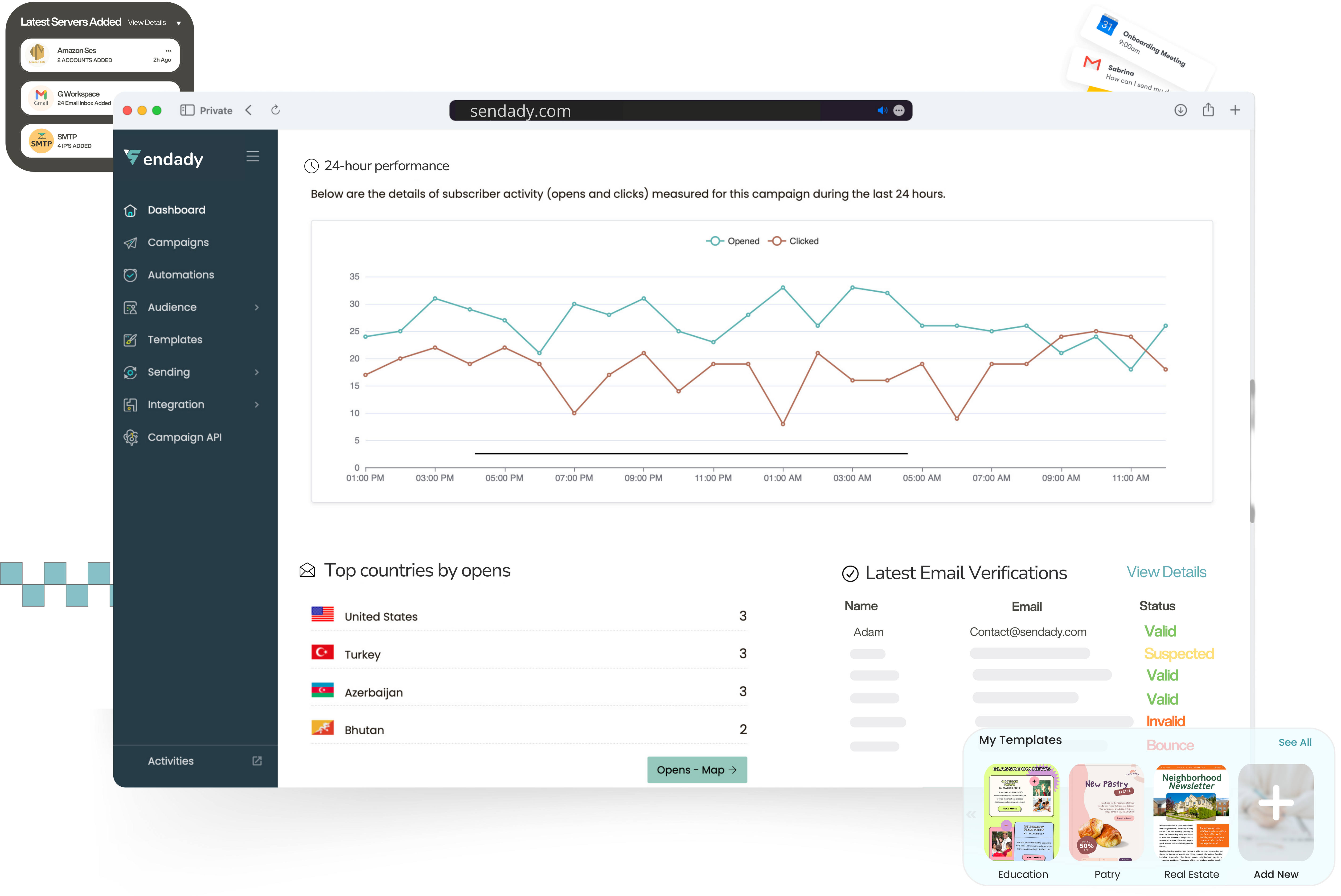Click the Azerbaijan country row
This screenshot has width=1341, height=896.
(529, 691)
